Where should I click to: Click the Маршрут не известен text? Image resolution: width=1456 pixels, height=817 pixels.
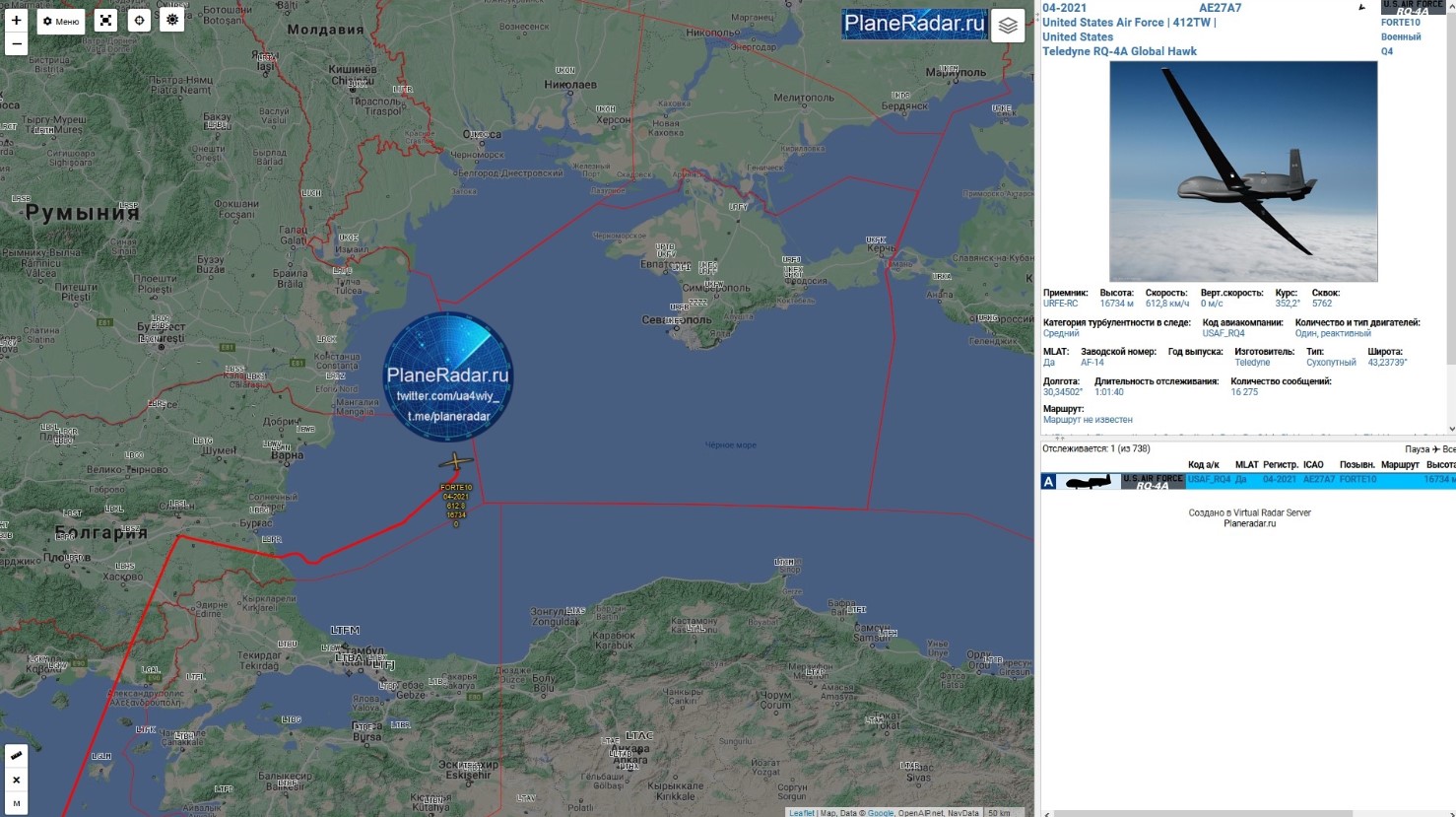(x=1088, y=420)
